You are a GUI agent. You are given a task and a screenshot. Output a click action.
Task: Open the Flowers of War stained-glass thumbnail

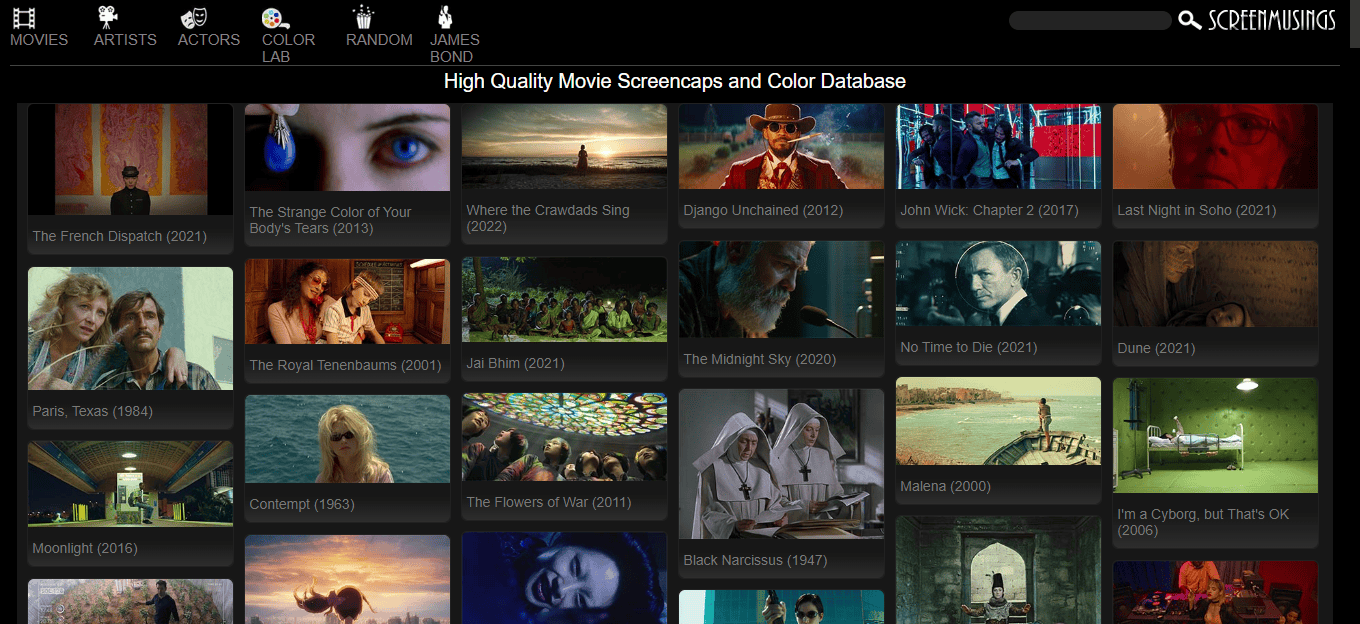564,436
